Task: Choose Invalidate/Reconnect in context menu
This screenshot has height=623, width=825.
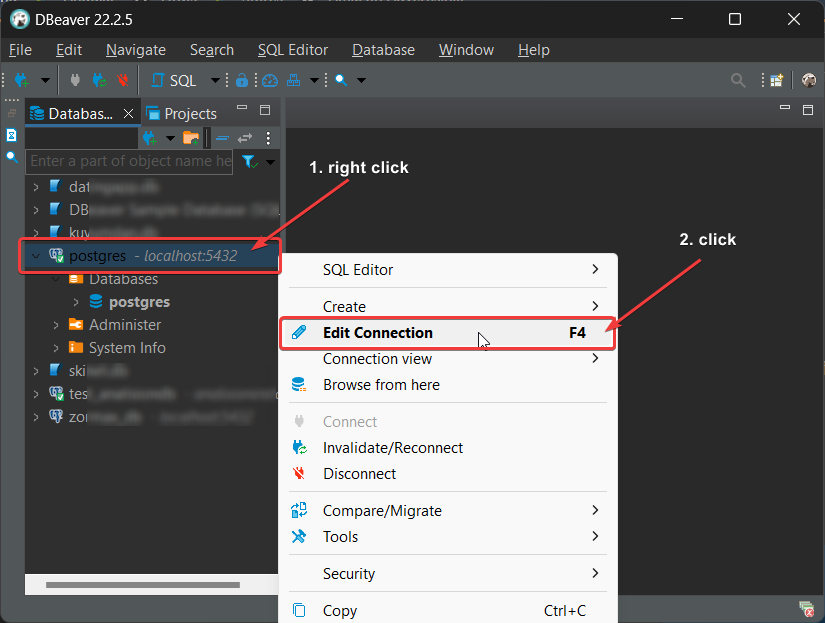Action: coord(447,448)
